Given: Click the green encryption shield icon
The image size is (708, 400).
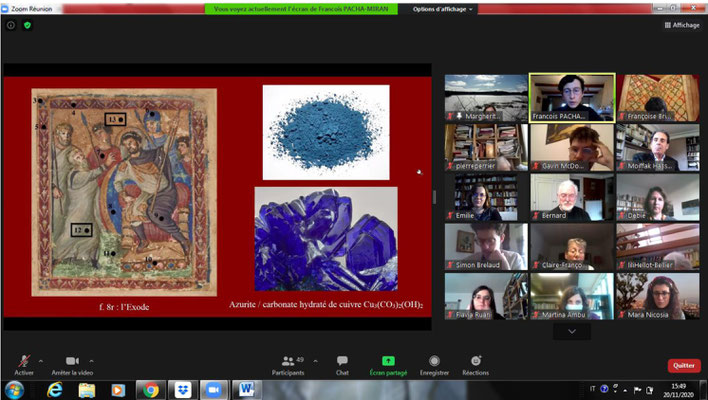Looking at the screenshot, I should (28, 25).
